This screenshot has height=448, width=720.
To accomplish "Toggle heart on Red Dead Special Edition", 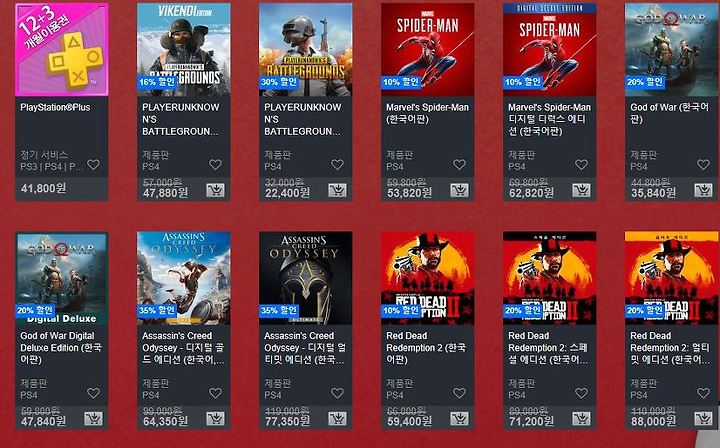I will 581,393.
